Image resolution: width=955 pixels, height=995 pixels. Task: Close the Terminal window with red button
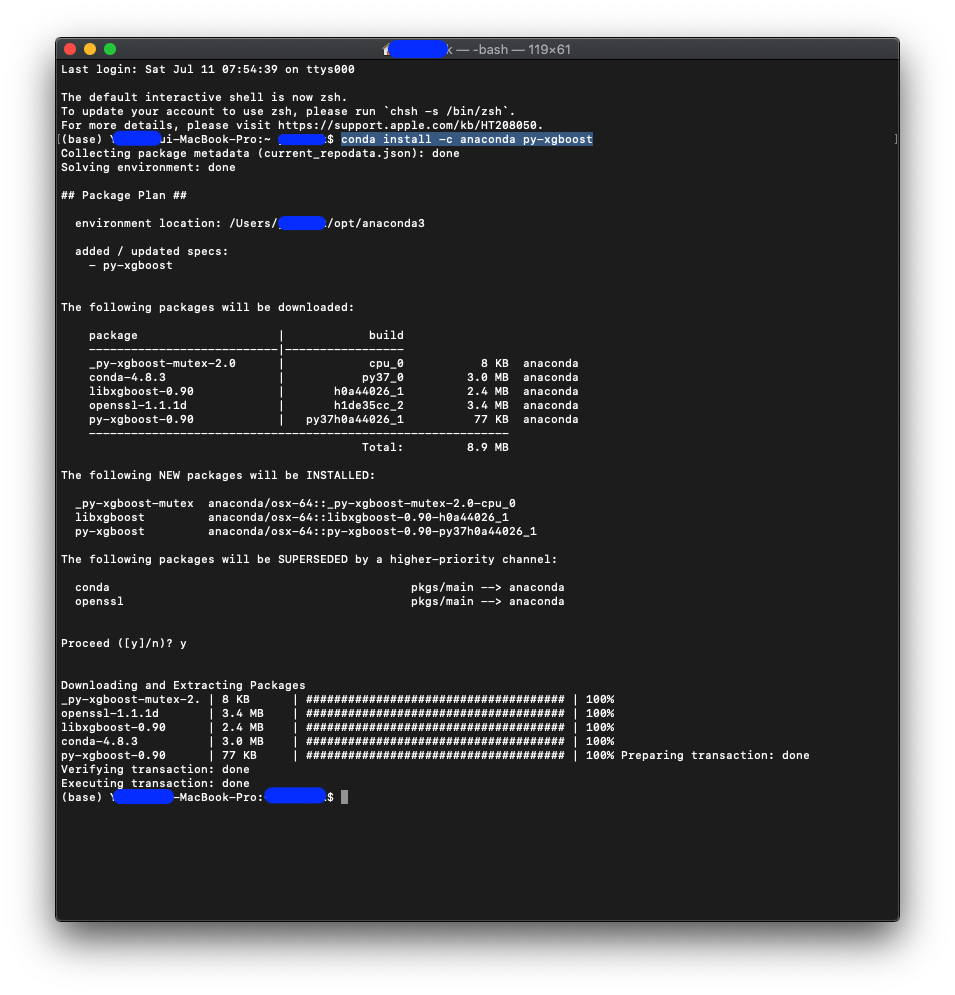tap(70, 49)
